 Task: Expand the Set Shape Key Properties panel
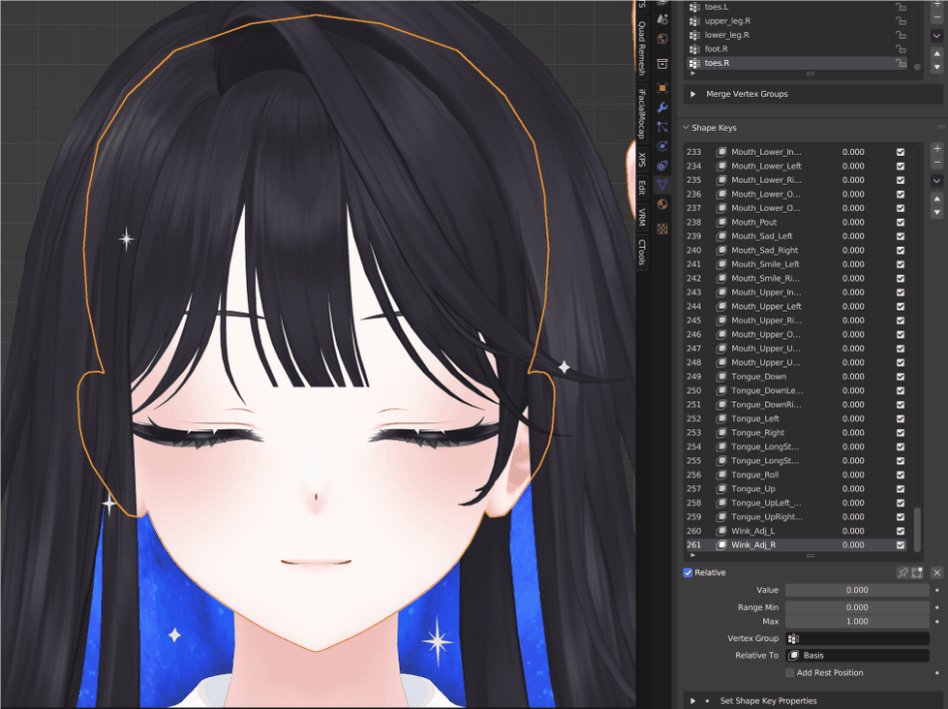tap(693, 701)
